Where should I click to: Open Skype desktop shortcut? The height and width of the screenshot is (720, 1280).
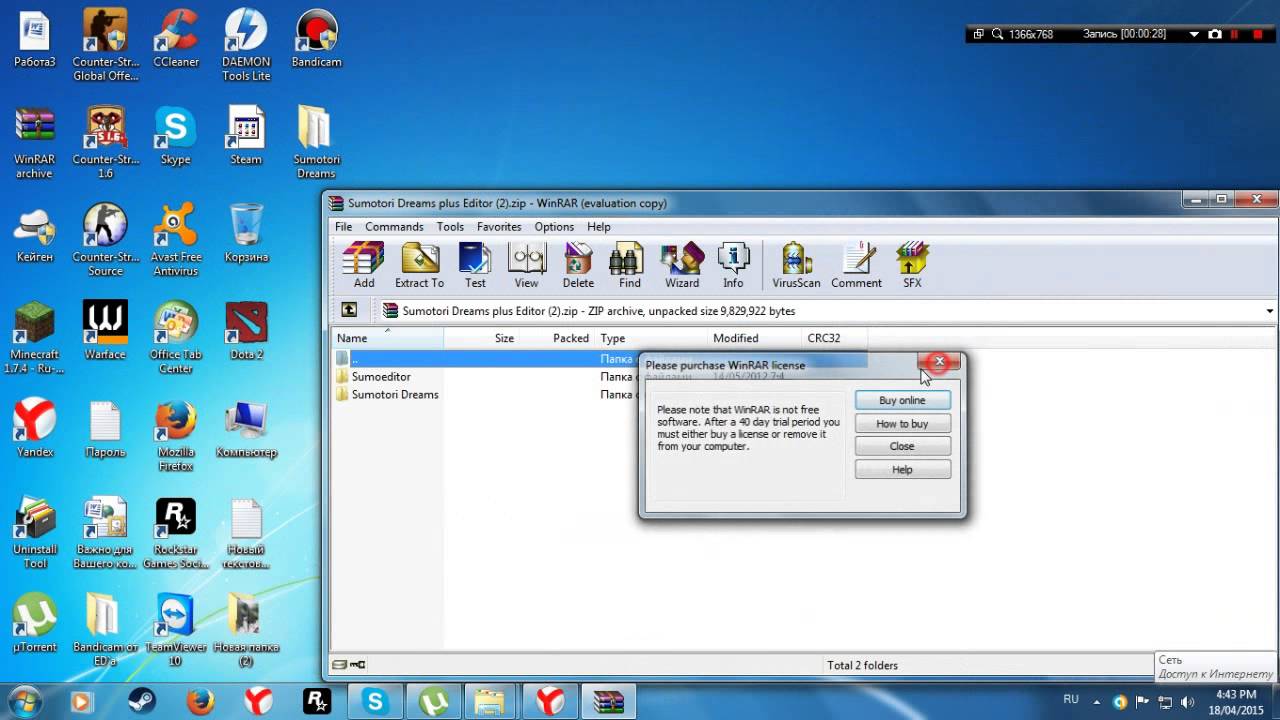click(x=175, y=136)
